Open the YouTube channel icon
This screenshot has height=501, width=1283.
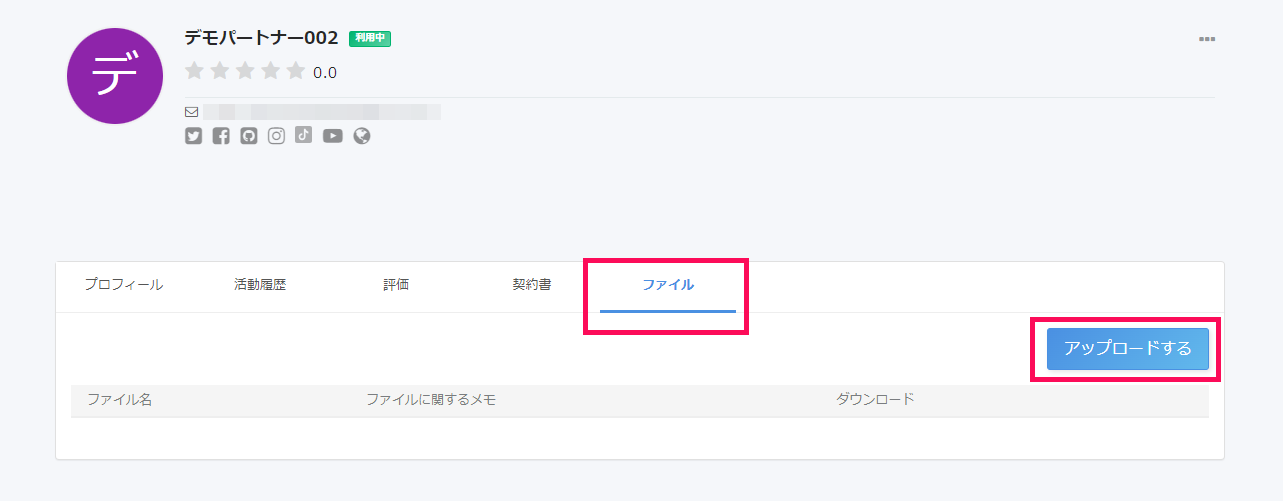[333, 136]
